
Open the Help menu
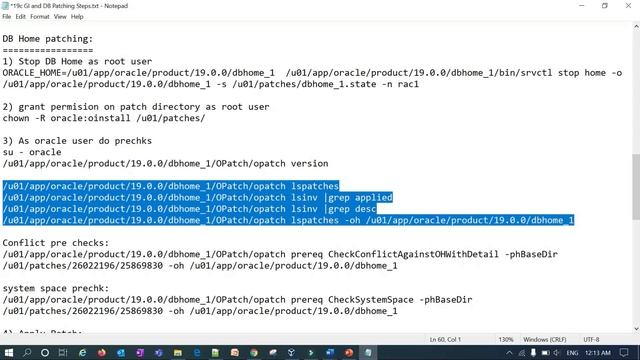[77, 17]
